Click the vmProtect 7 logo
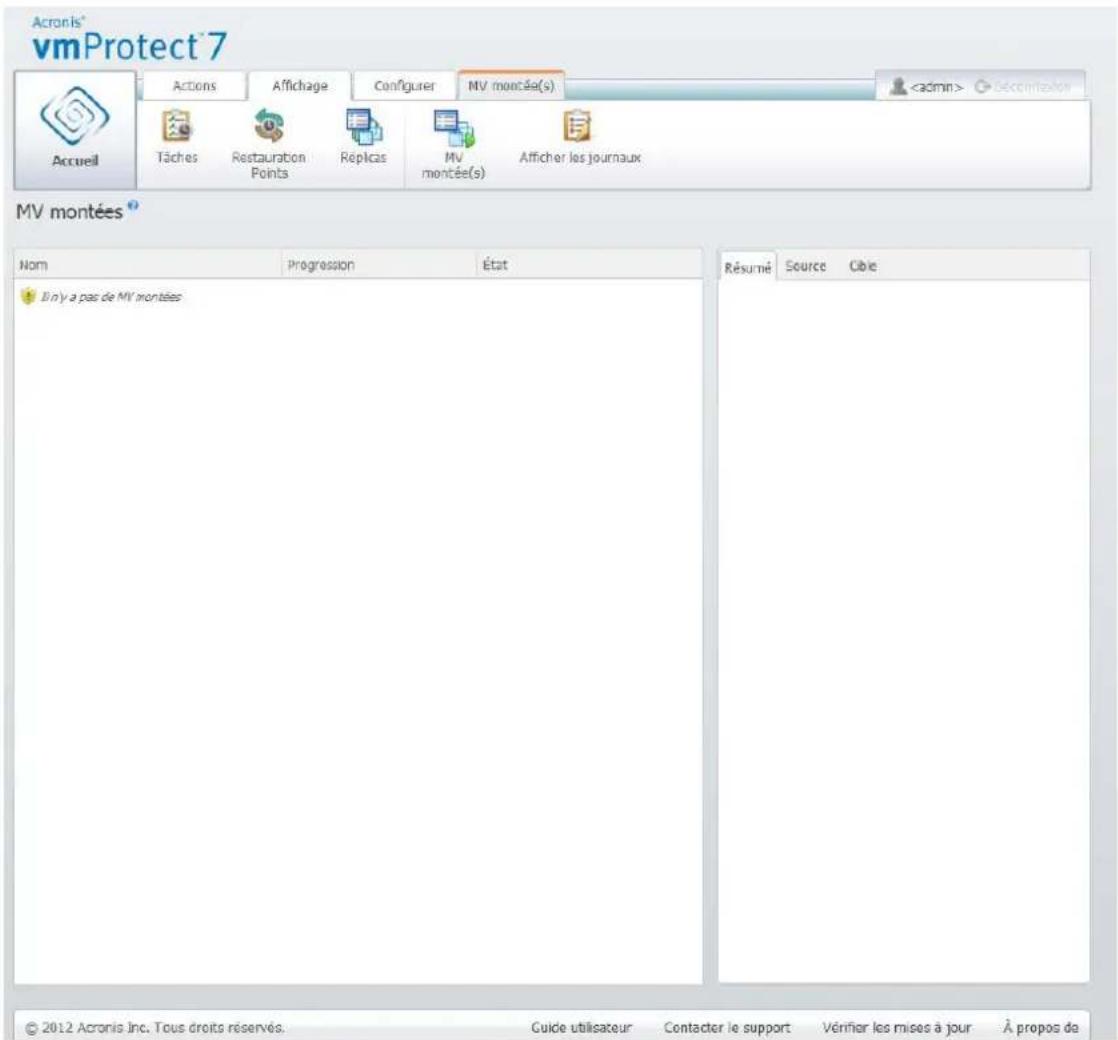Viewport: 1118px width, 1040px height. pos(129,41)
